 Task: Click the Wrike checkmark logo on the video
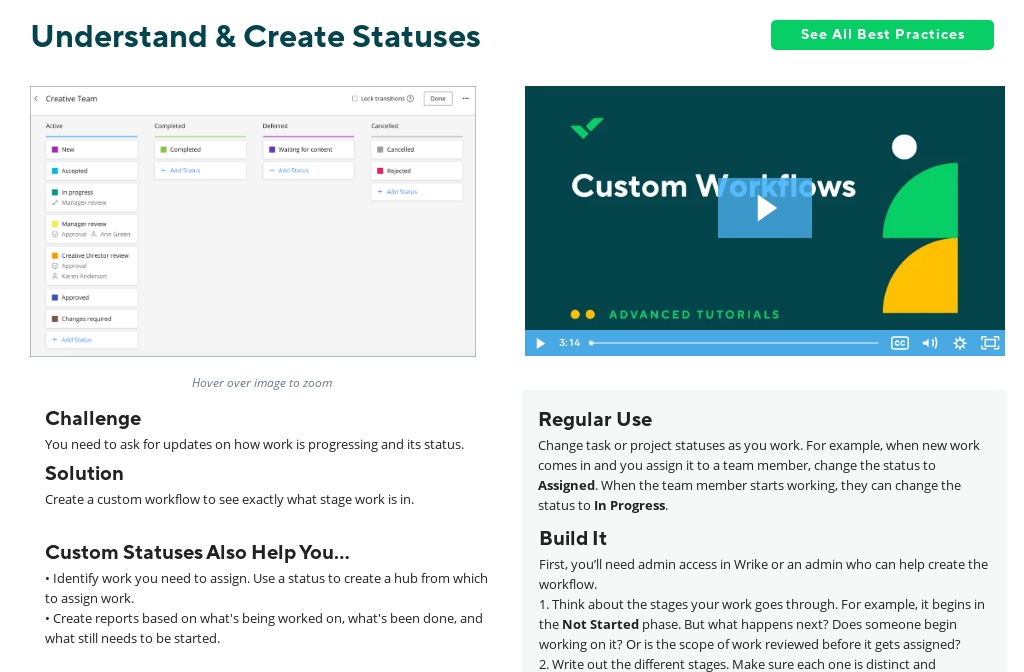587,128
